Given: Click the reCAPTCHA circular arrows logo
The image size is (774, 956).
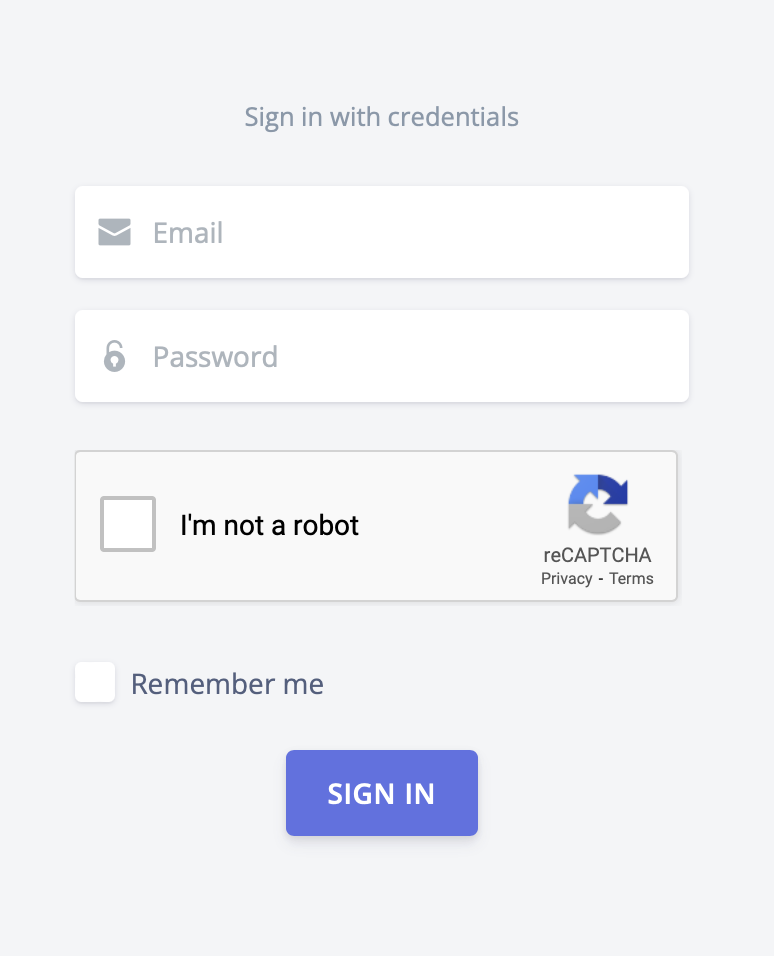Looking at the screenshot, I should [x=598, y=504].
